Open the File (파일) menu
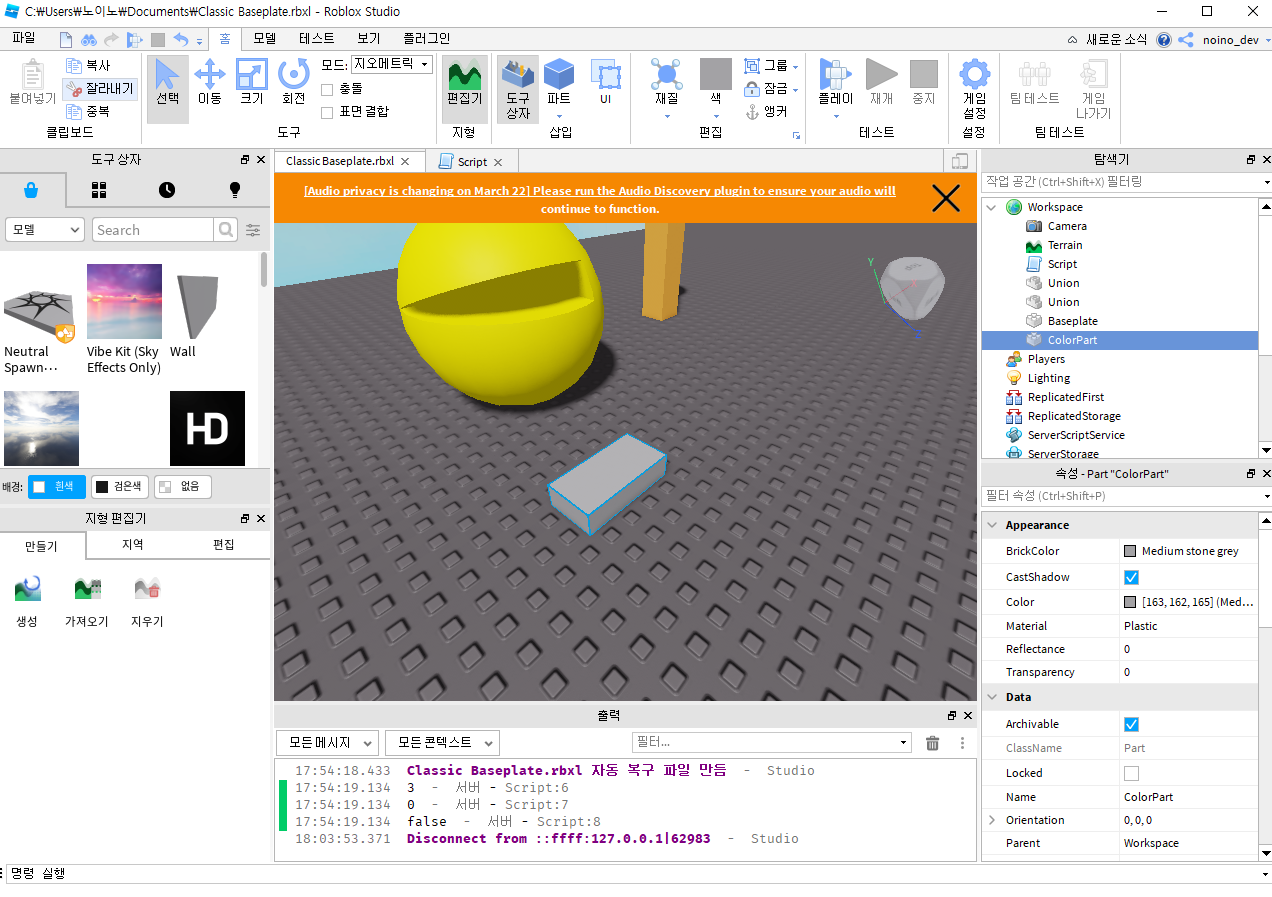 coord(24,38)
